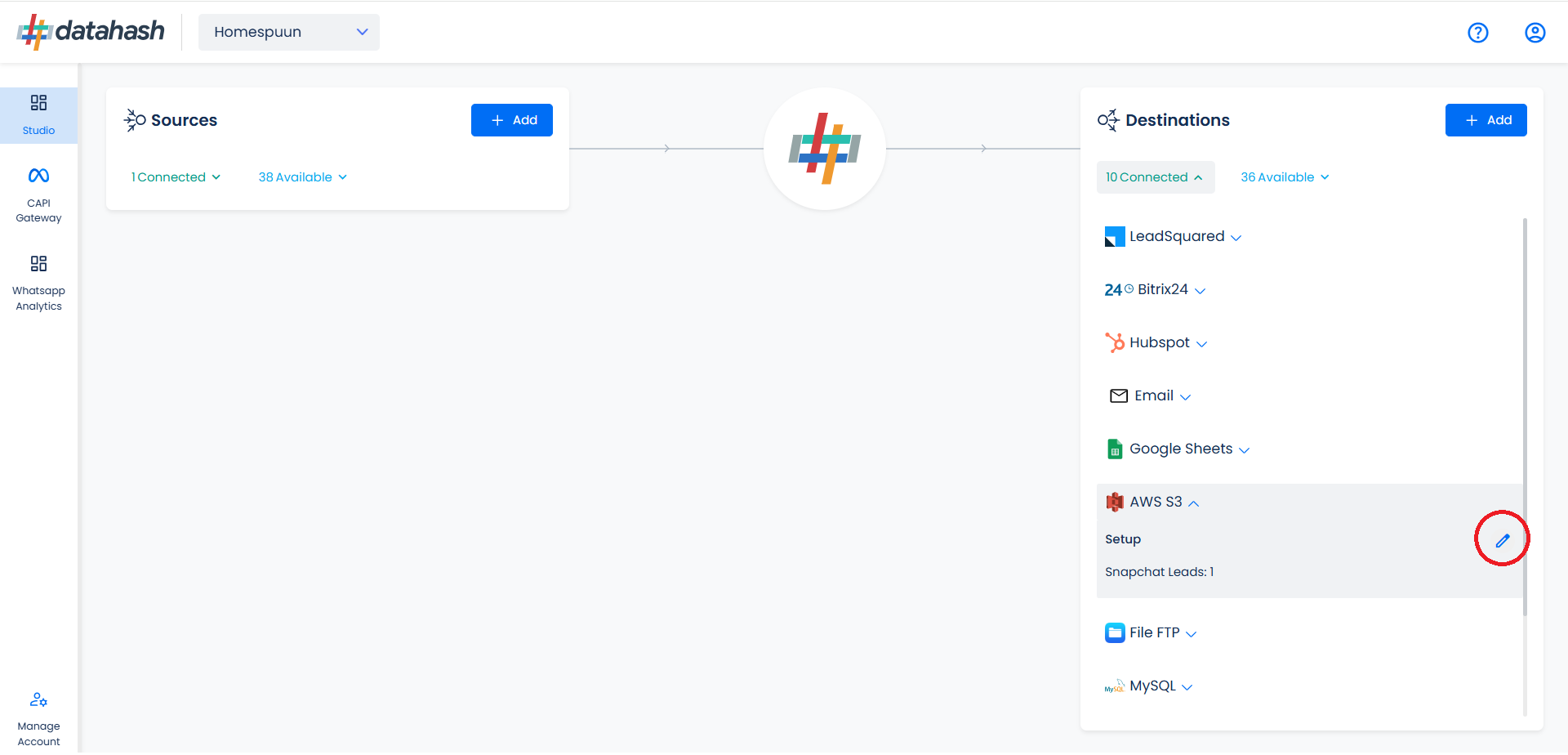
Task: Expand the Hubspot destination chevron
Action: point(1201,344)
